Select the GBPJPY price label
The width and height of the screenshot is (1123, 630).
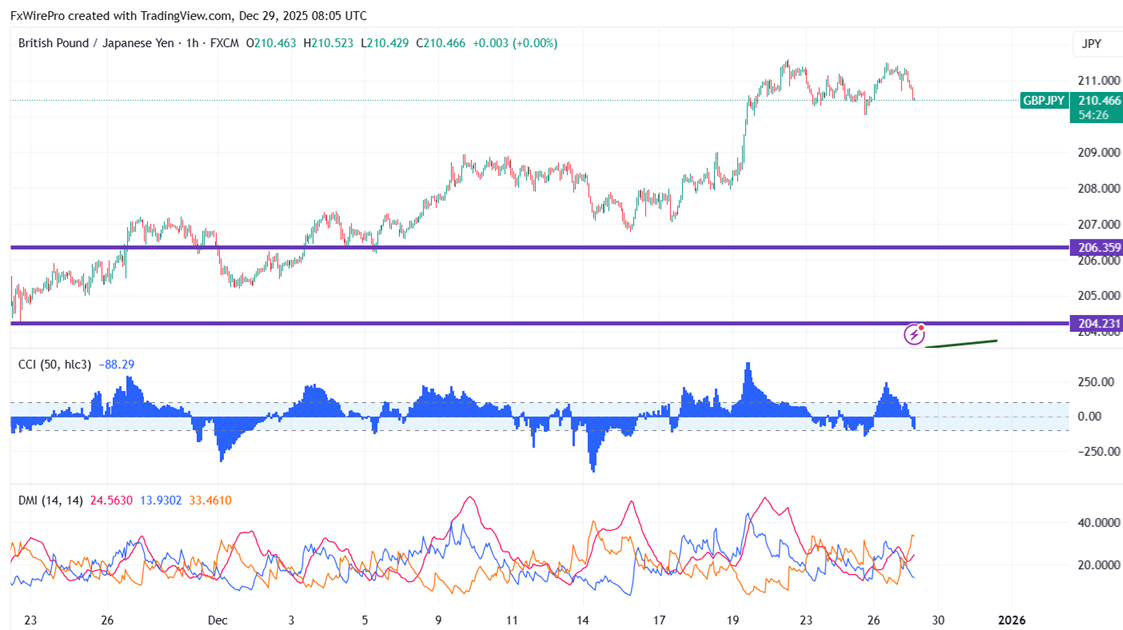[x=1044, y=101]
